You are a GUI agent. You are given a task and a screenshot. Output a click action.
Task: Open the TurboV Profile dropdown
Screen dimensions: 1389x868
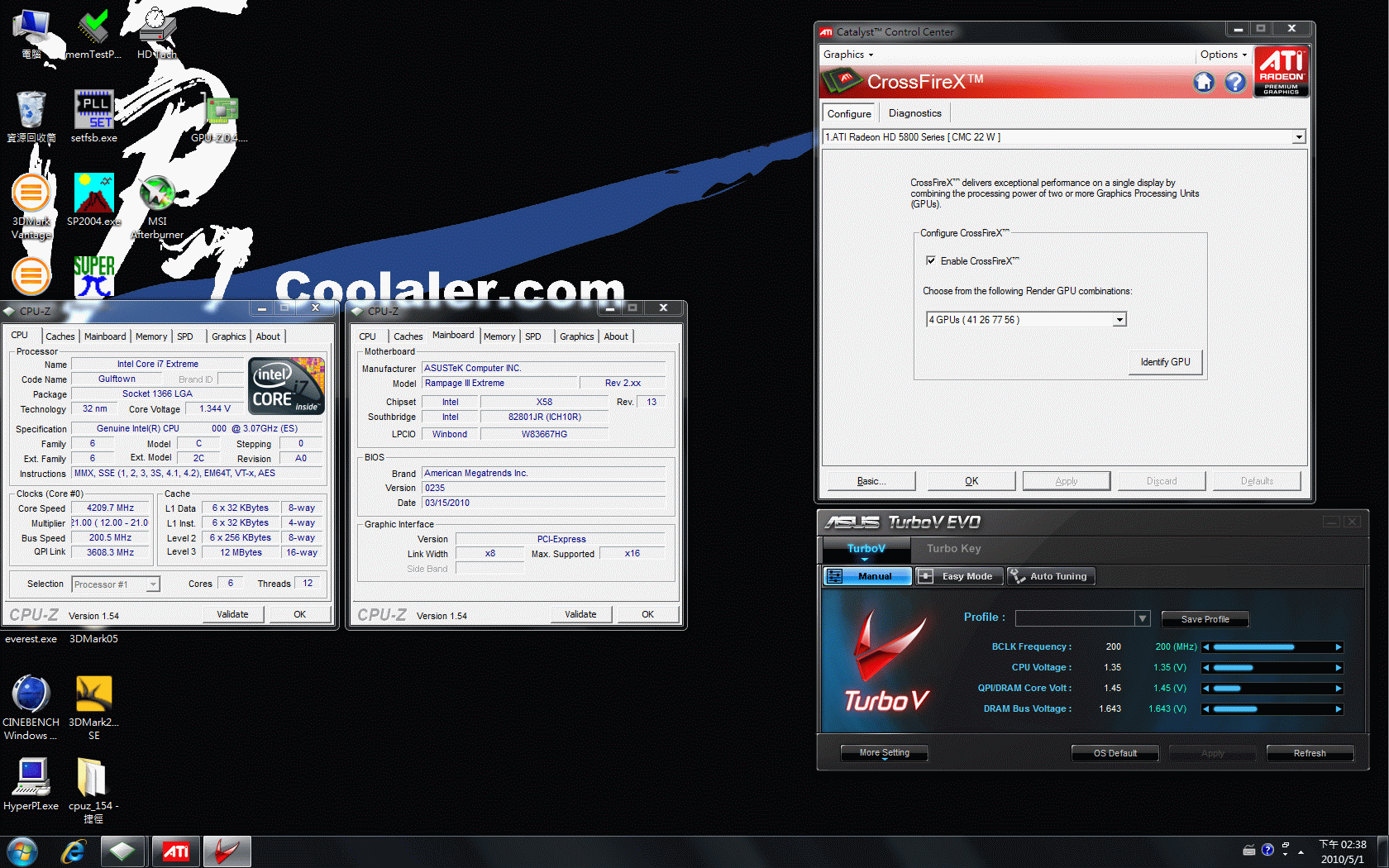1143,618
